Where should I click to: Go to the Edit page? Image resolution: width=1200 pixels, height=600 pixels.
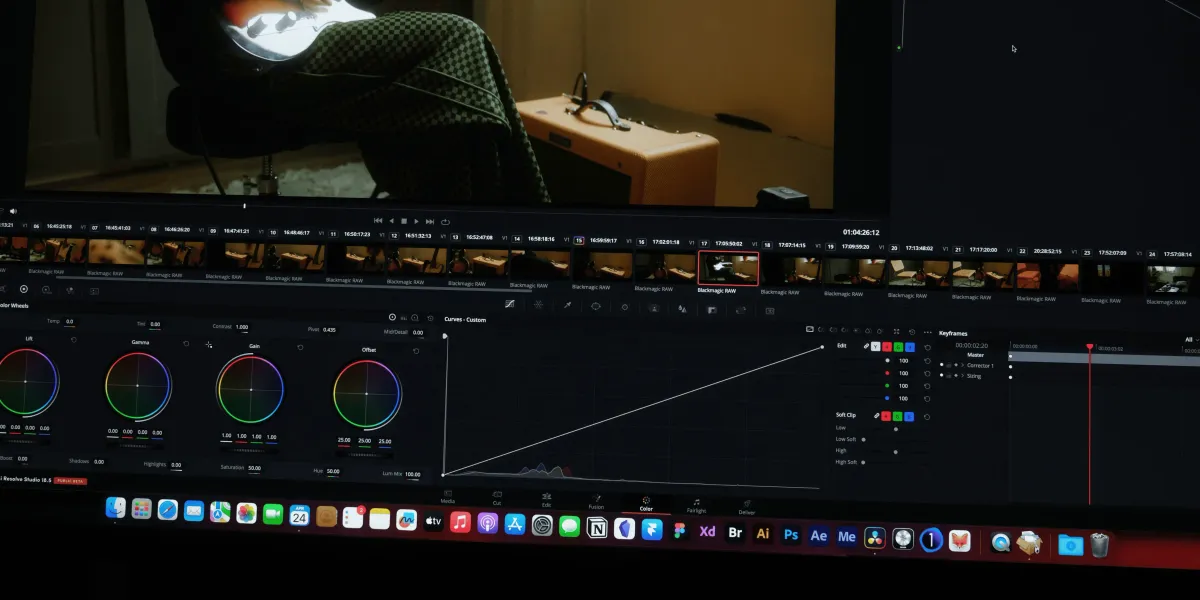pyautogui.click(x=547, y=499)
